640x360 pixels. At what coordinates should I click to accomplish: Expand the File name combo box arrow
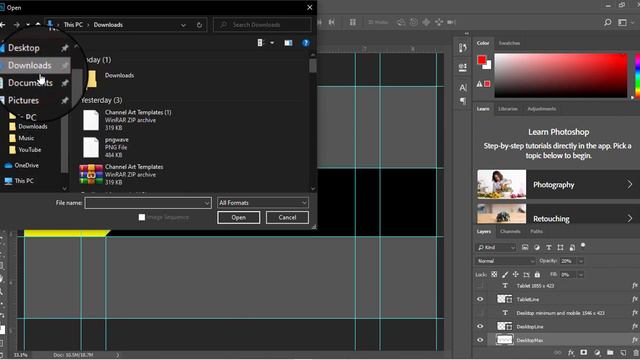[x=207, y=203]
